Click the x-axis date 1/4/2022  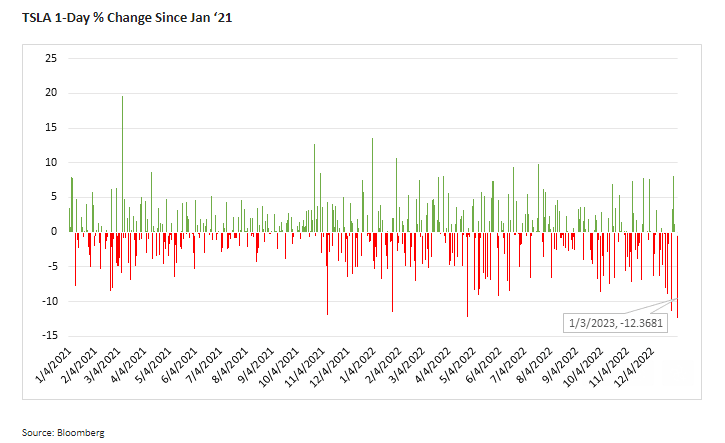[x=357, y=365]
